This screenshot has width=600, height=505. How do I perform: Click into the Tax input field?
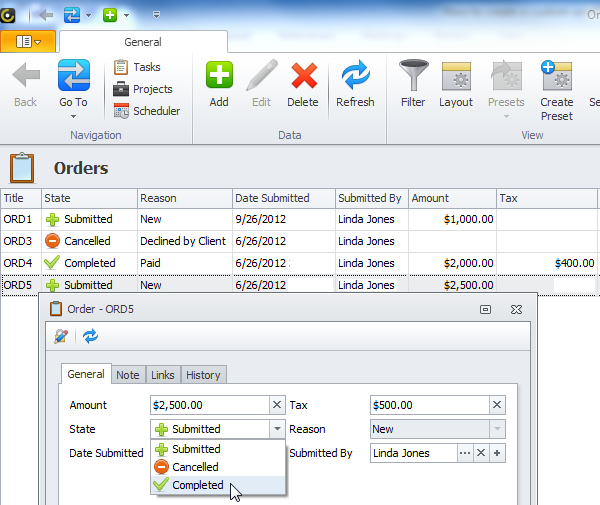pyautogui.click(x=428, y=405)
